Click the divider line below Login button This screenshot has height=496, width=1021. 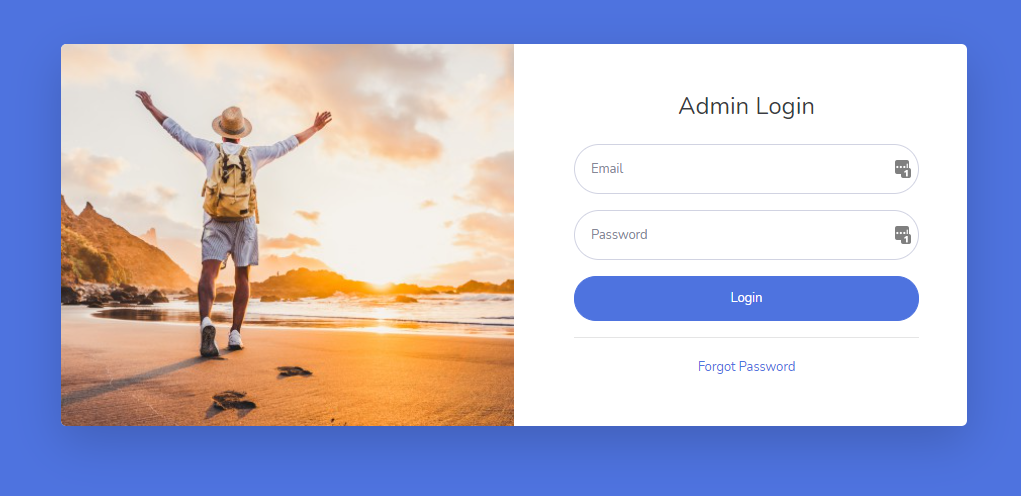(746, 338)
